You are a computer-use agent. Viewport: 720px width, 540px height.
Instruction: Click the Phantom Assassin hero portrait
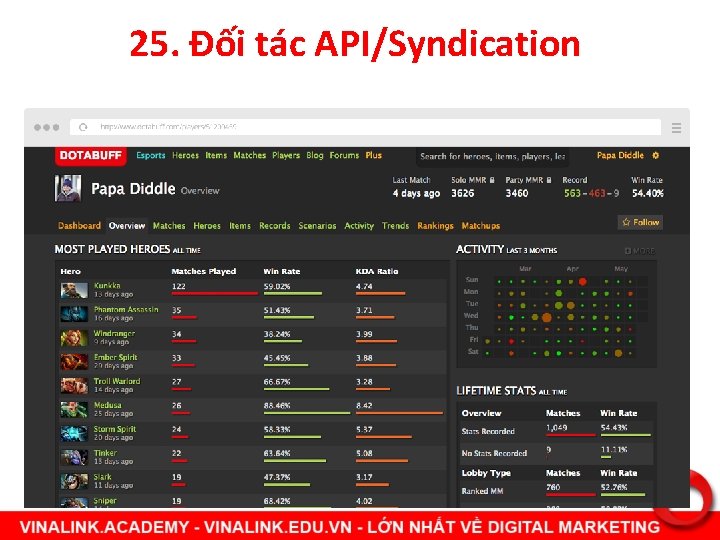tap(74, 314)
